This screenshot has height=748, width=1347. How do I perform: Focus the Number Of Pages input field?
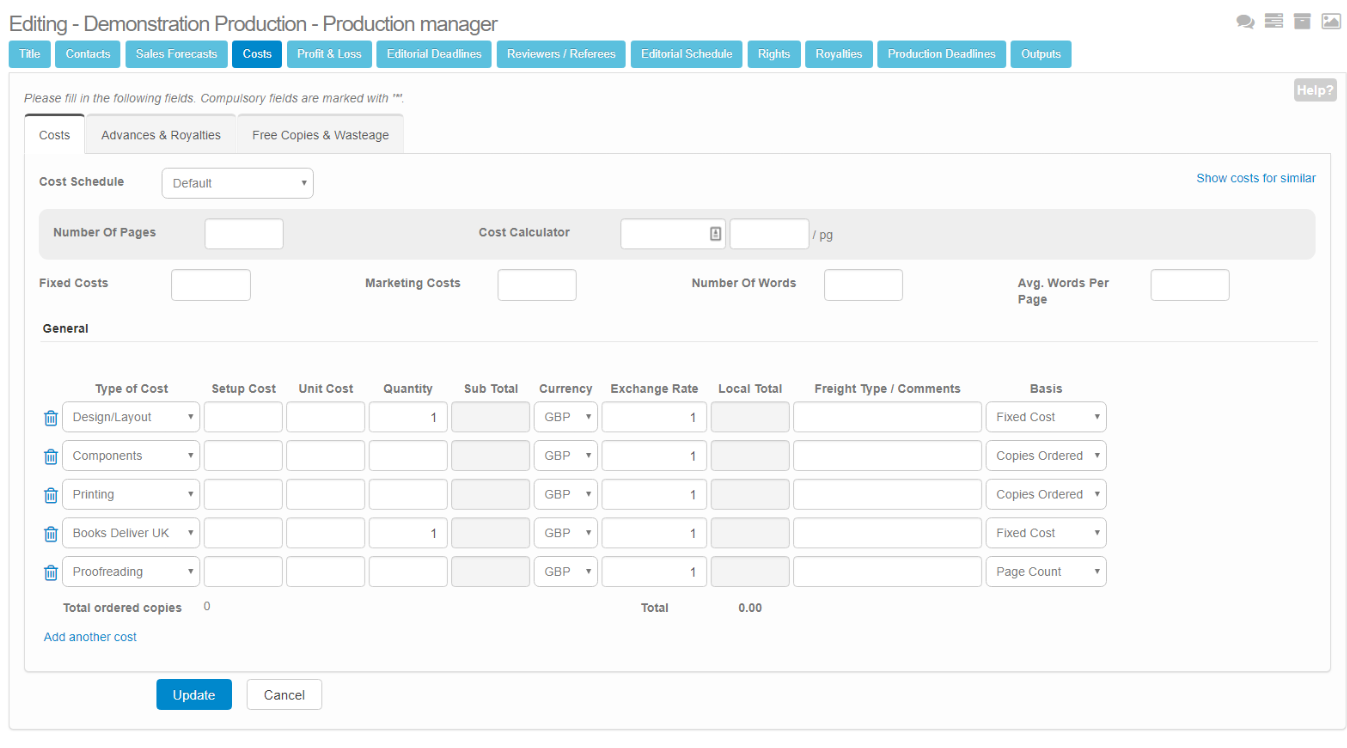(244, 234)
